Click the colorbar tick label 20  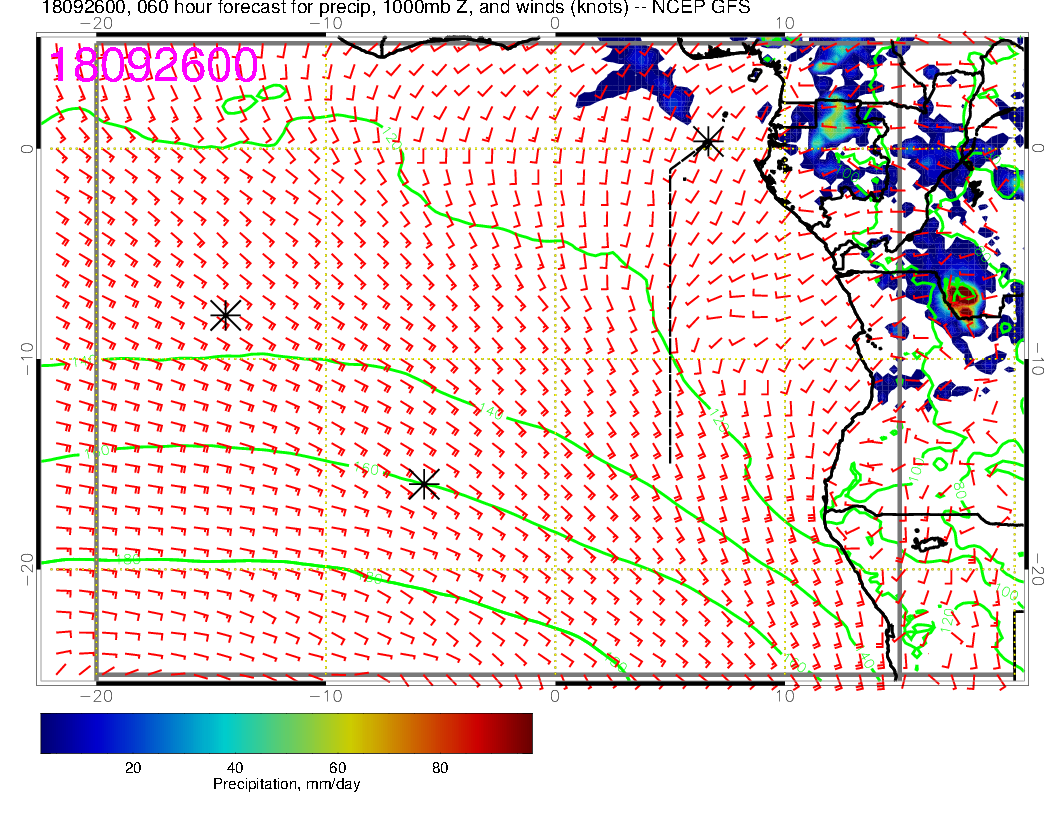133,768
